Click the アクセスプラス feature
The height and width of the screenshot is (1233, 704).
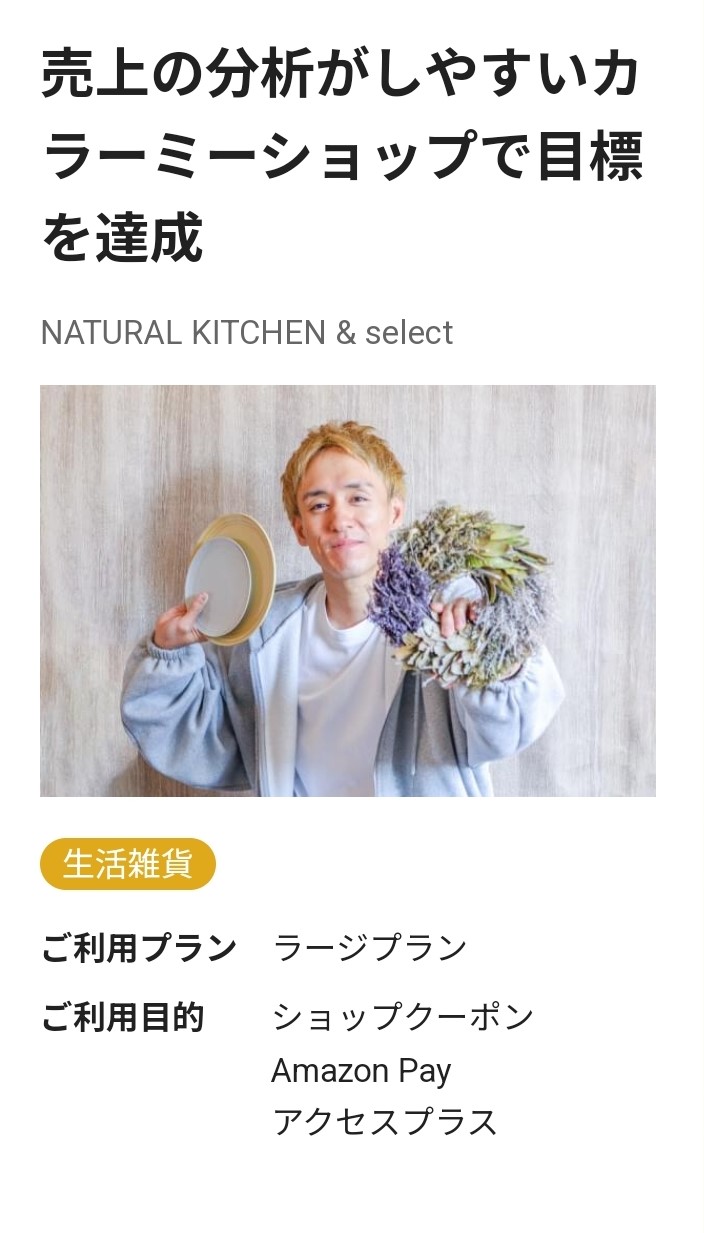coord(385,1122)
